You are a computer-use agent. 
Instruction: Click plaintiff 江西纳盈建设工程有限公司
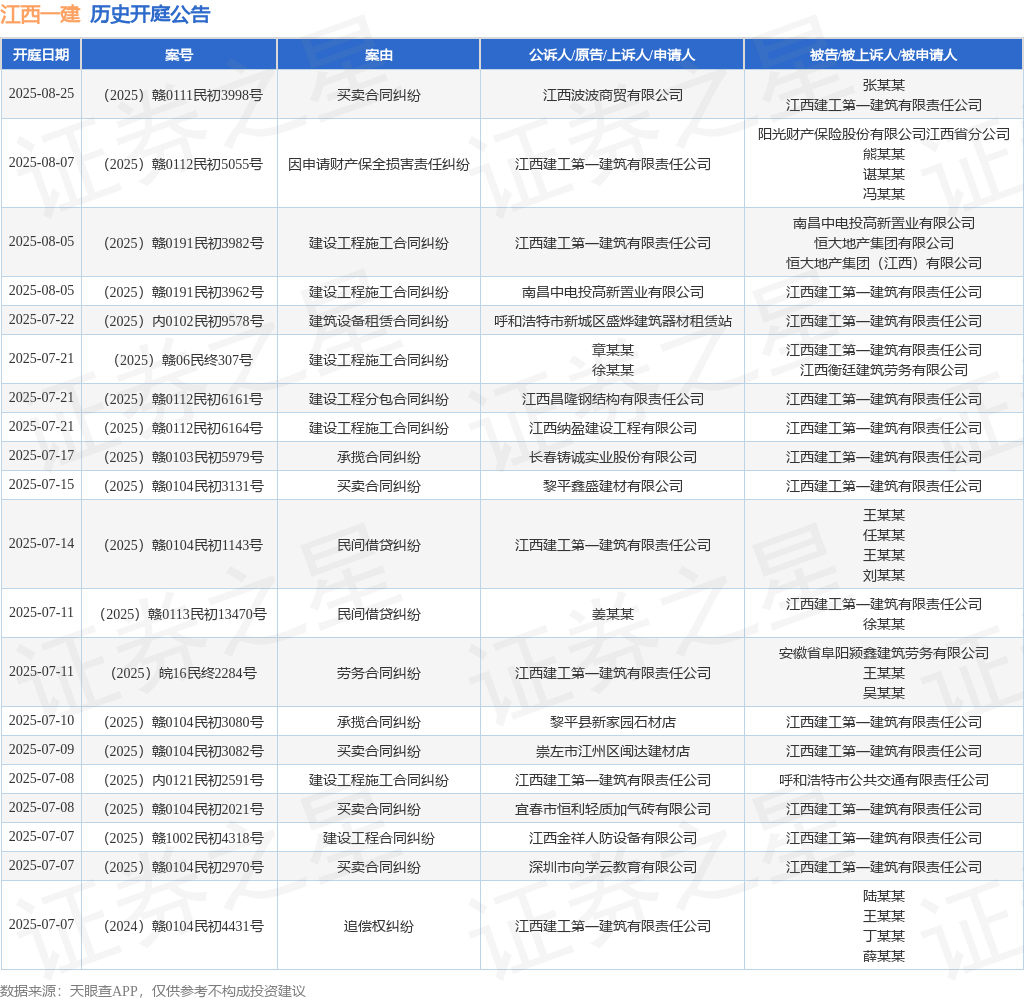tap(613, 428)
